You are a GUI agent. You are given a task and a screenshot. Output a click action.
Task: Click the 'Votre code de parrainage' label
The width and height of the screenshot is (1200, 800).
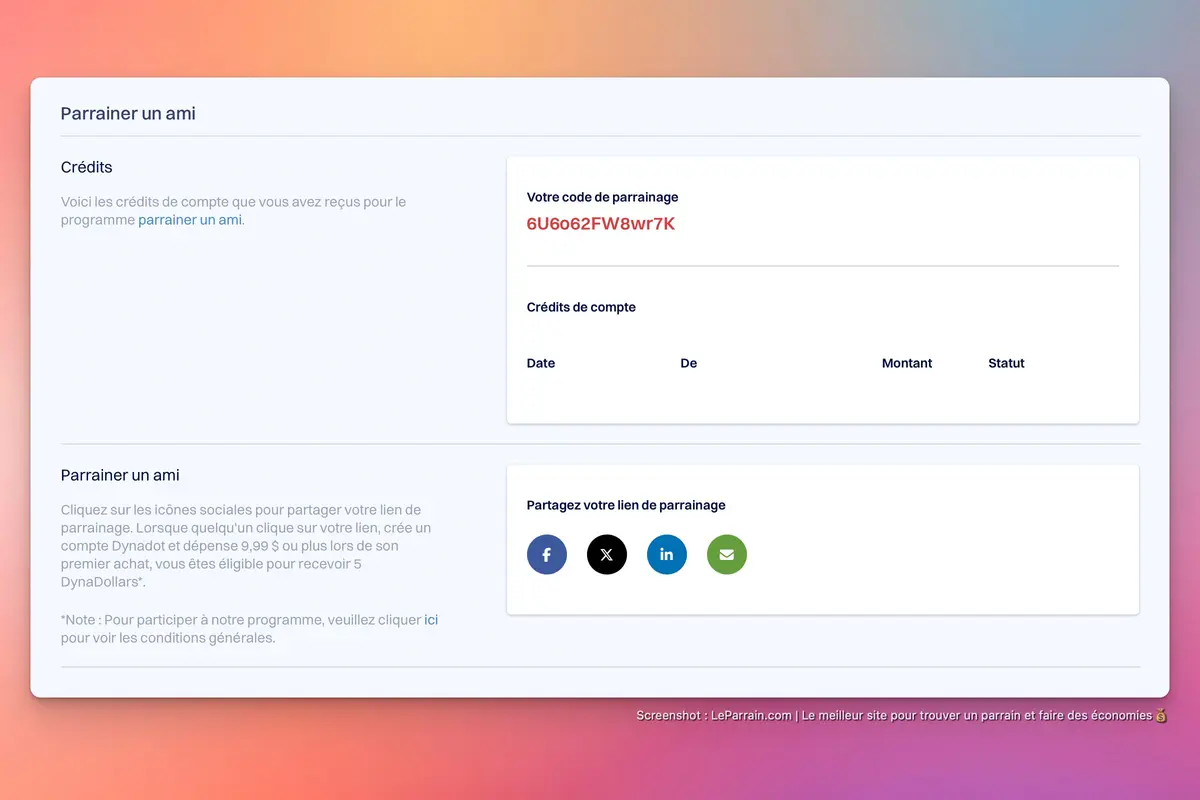(603, 197)
